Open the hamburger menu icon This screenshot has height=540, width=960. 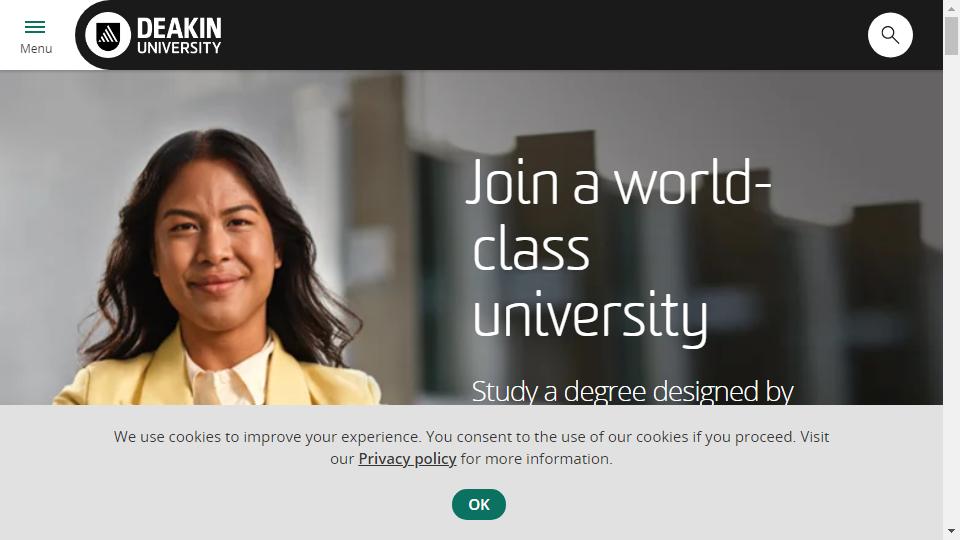(x=35, y=27)
